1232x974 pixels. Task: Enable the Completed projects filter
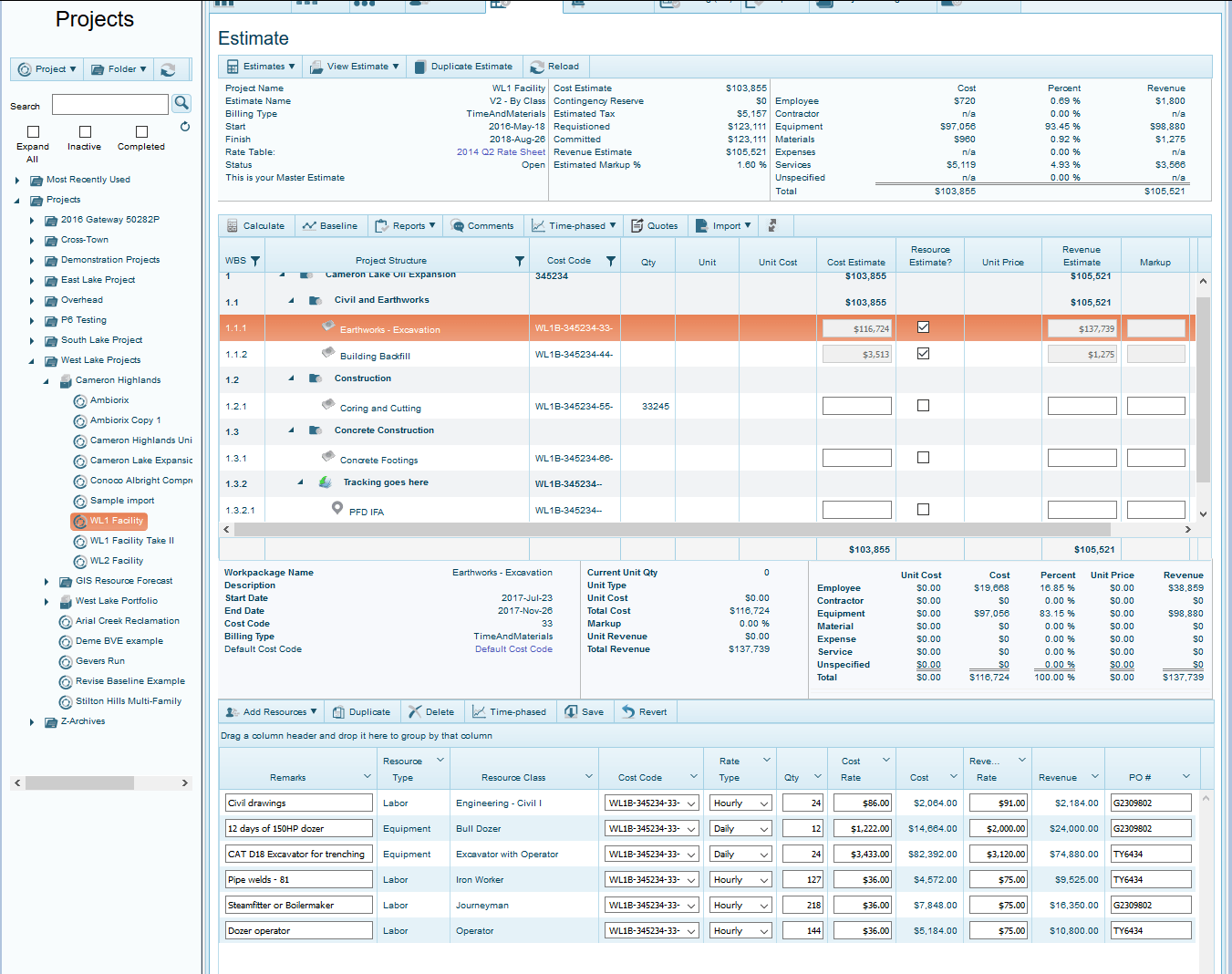point(140,133)
